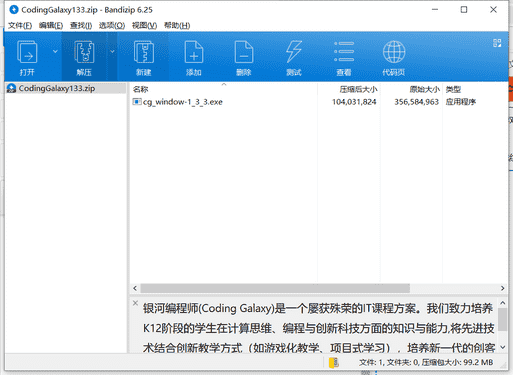Click the View (查看) list icon
This screenshot has height=375, width=513.
[x=344, y=52]
